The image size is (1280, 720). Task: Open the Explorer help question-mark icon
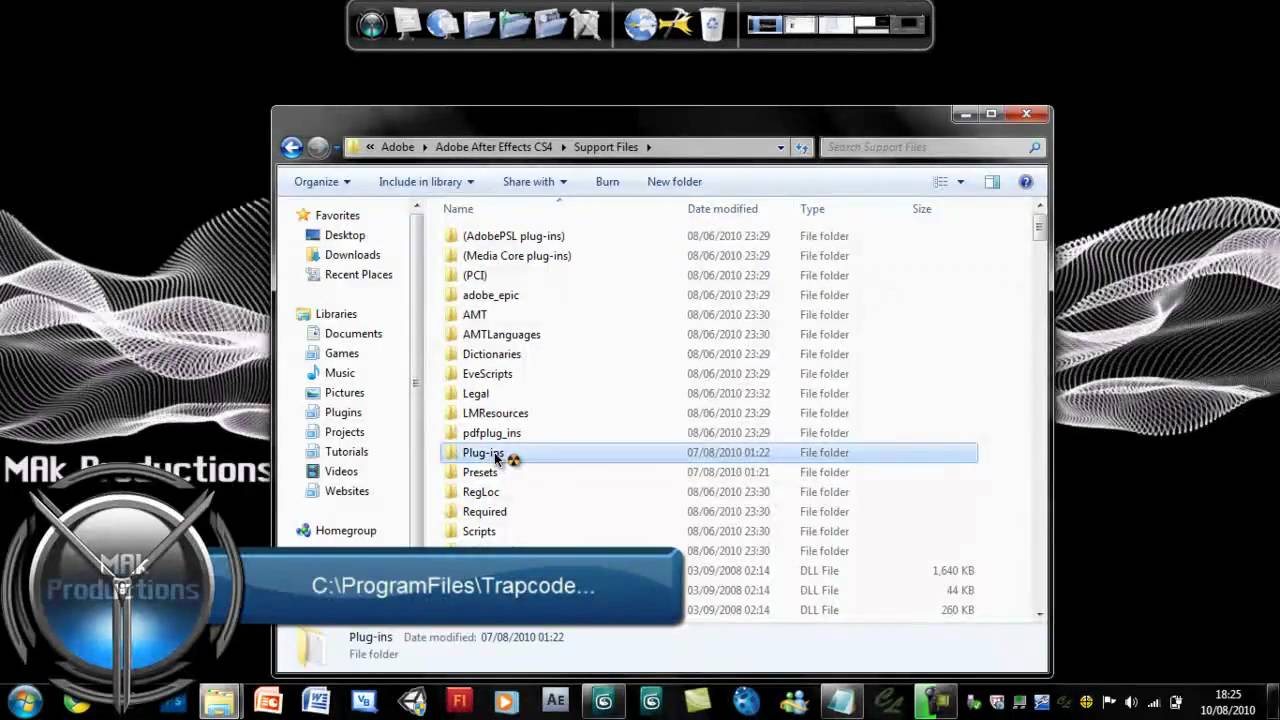1025,182
